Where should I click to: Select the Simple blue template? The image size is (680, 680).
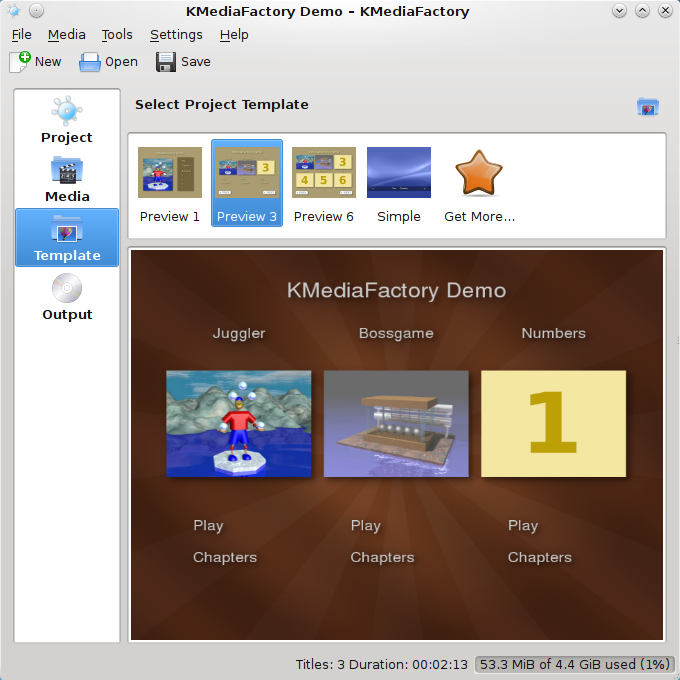[399, 183]
